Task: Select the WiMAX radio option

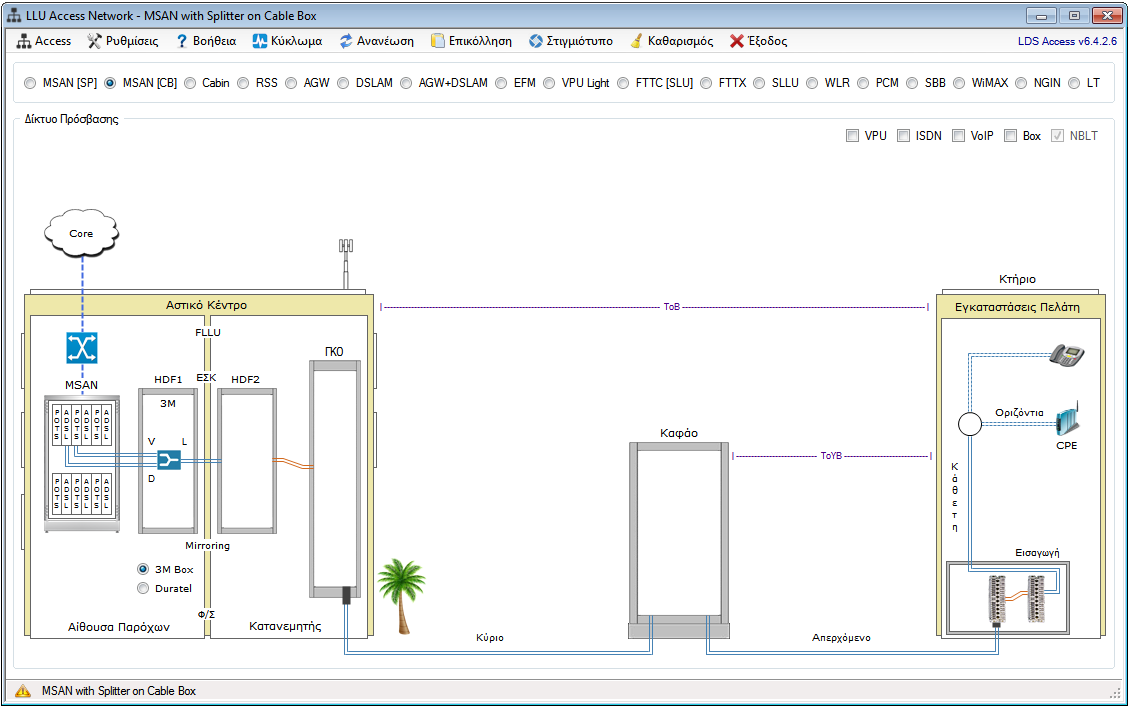Action: pos(960,83)
